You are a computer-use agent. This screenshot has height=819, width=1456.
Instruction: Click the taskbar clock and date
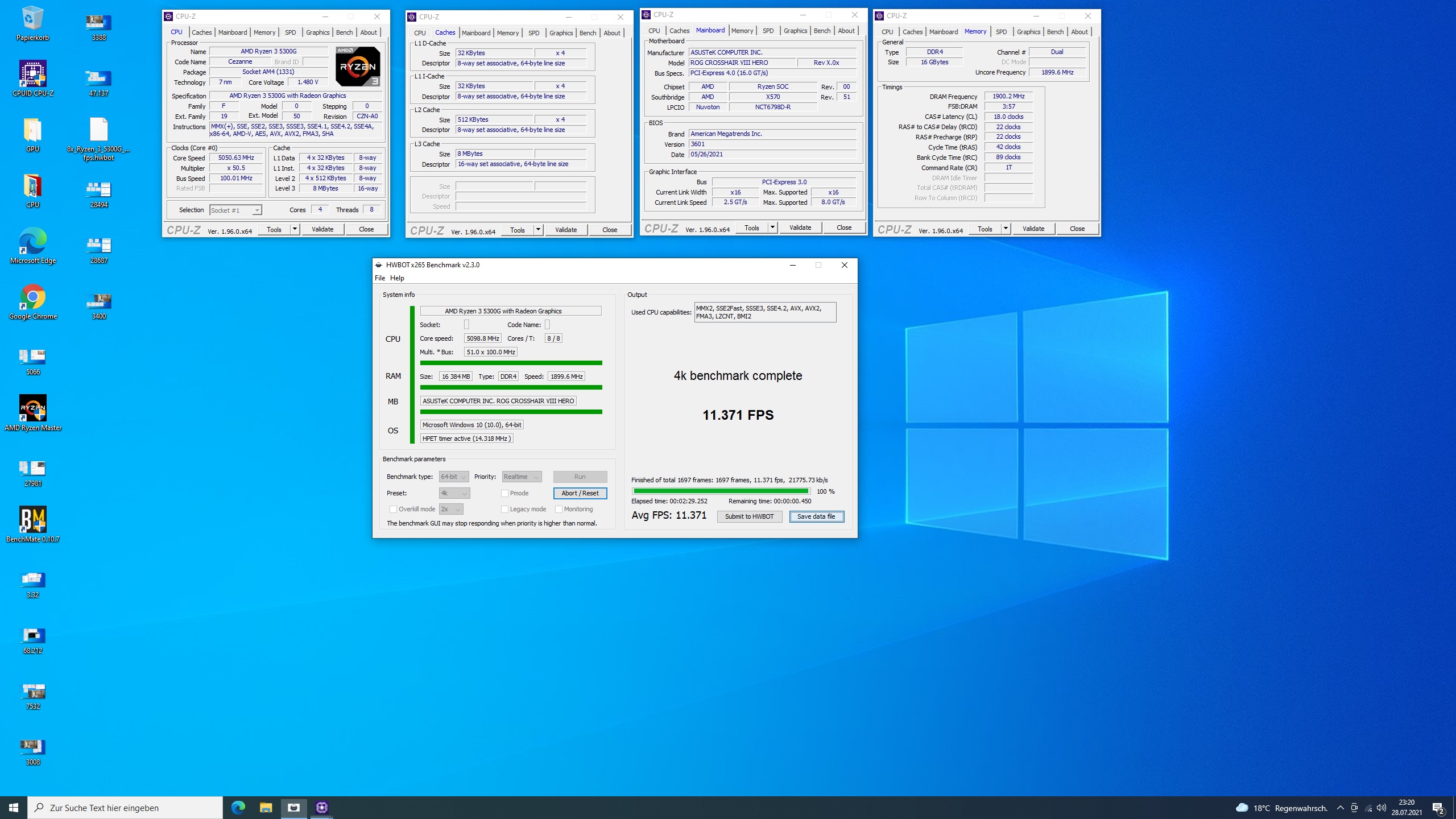(1407, 808)
